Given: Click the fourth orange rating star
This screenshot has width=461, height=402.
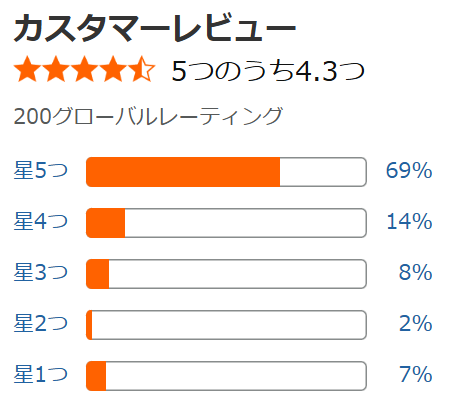Looking at the screenshot, I should pos(113,69).
